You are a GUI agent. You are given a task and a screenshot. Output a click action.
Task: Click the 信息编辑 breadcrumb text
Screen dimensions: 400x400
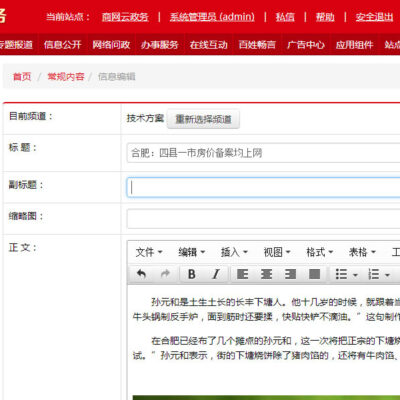tap(117, 77)
